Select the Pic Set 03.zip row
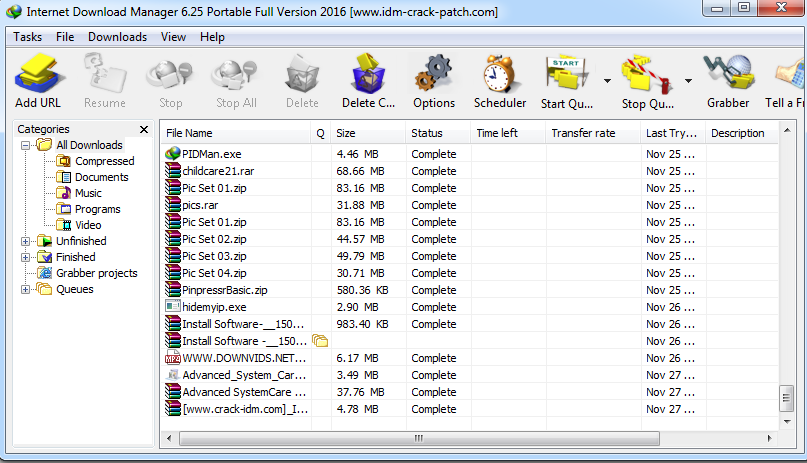This screenshot has height=463, width=807. click(471, 256)
